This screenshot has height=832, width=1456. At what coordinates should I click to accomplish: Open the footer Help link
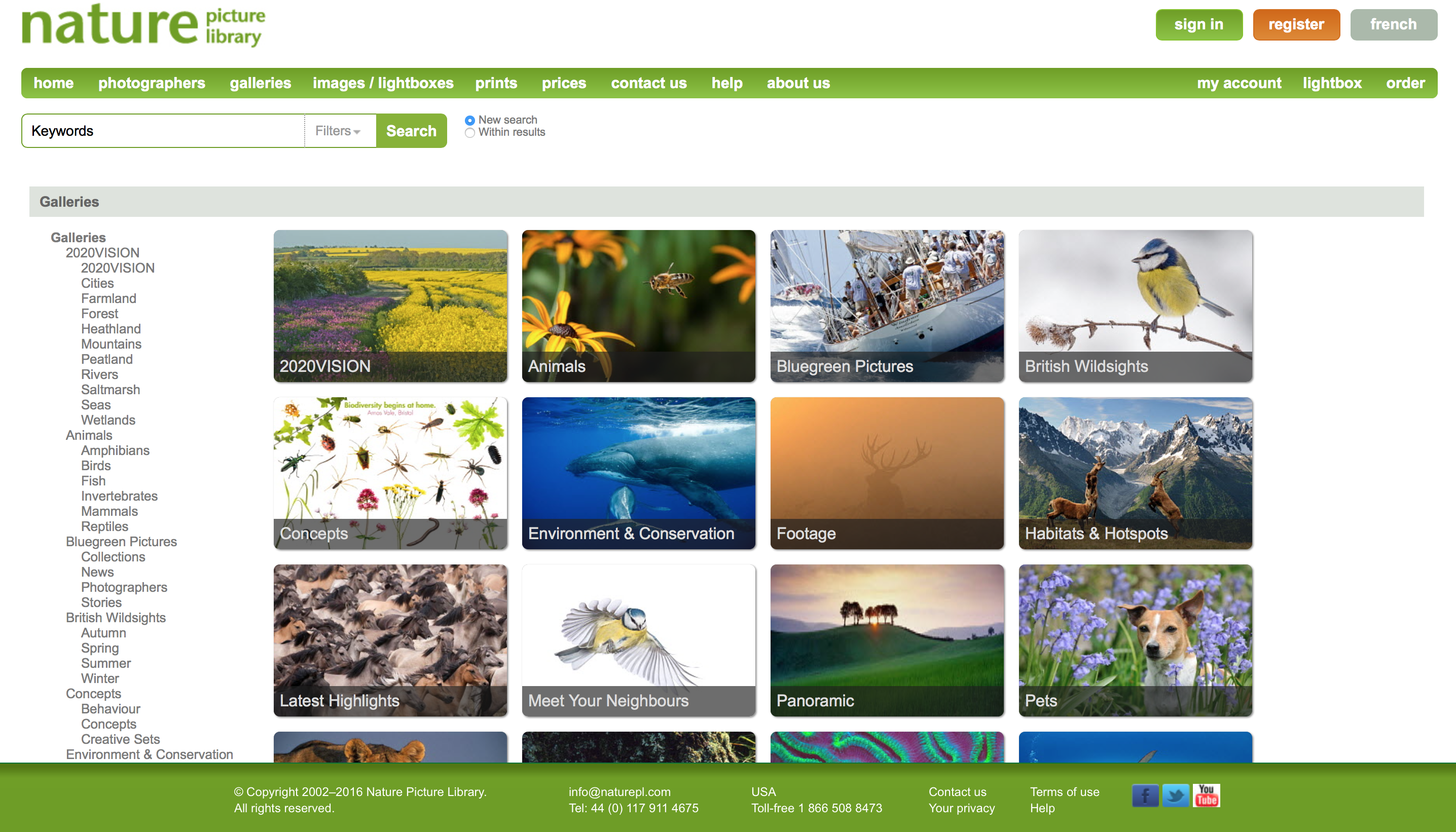pos(1042,809)
